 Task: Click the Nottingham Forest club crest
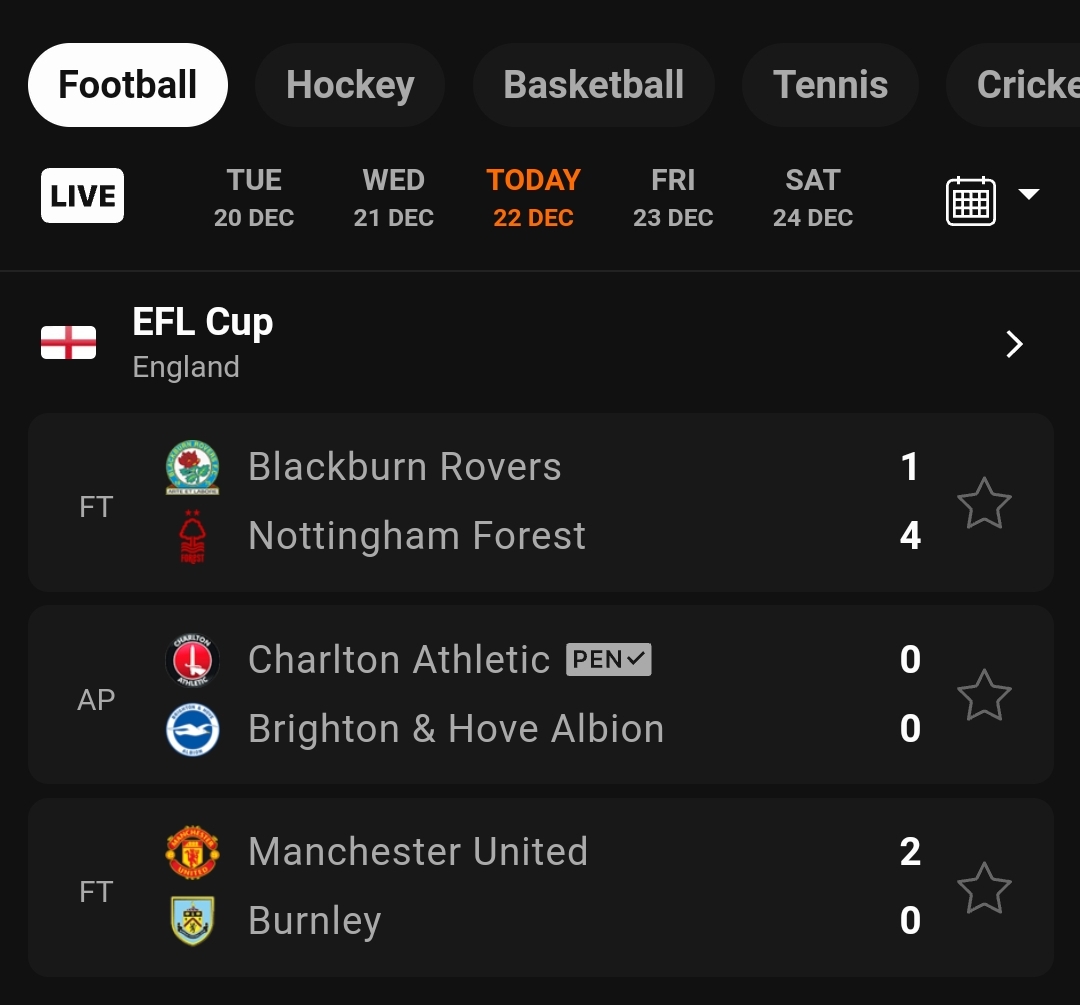coord(193,536)
